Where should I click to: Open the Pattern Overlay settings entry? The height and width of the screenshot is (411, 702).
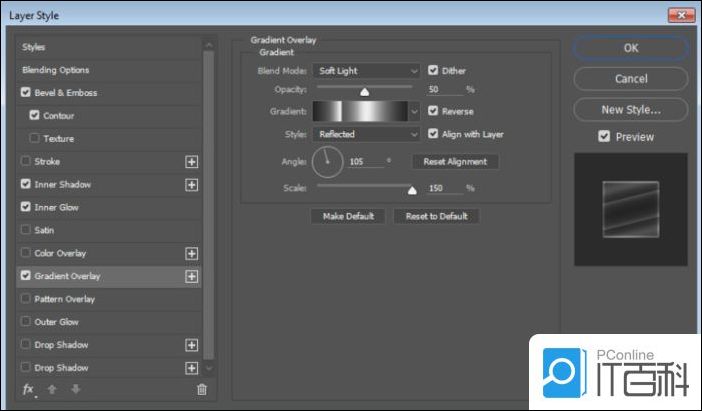[65, 299]
